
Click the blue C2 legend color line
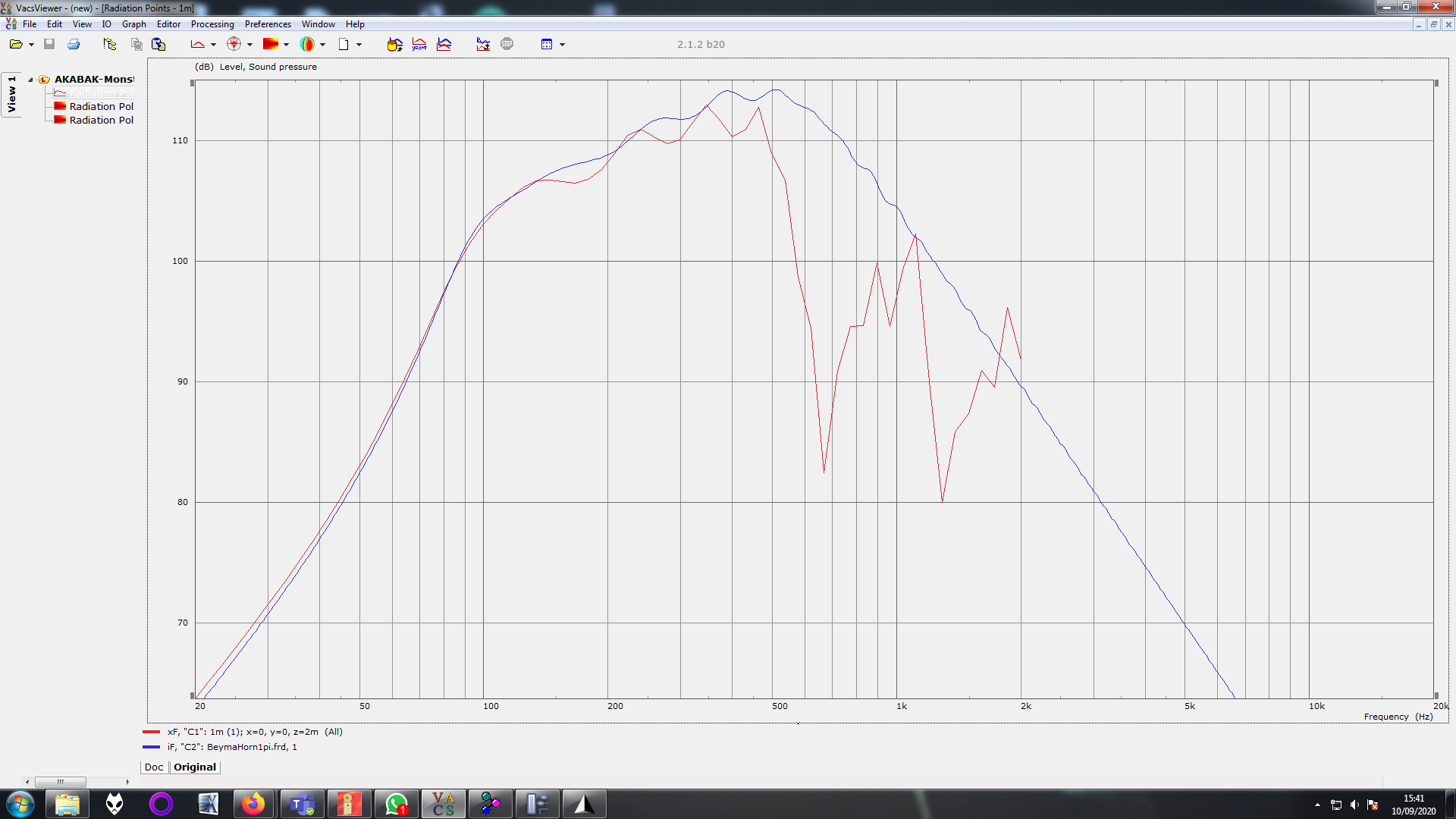pyautogui.click(x=151, y=748)
